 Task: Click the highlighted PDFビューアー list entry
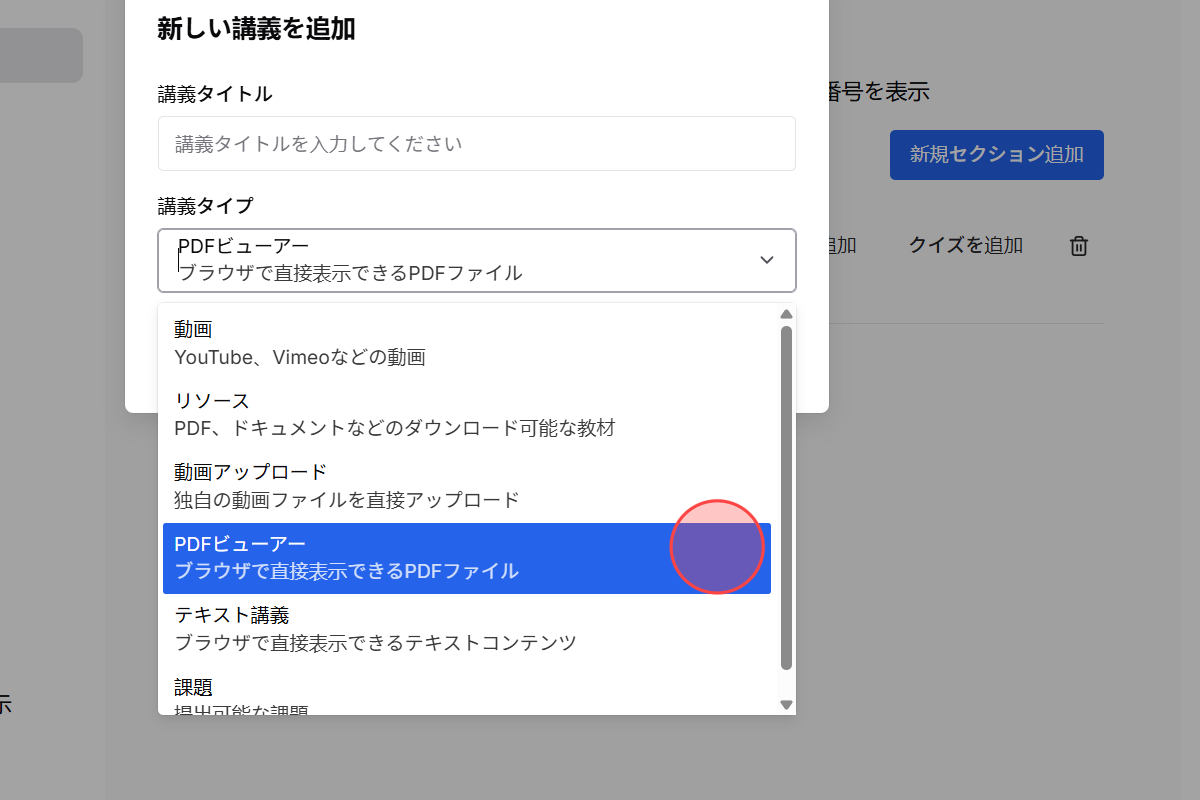click(x=400, y=557)
